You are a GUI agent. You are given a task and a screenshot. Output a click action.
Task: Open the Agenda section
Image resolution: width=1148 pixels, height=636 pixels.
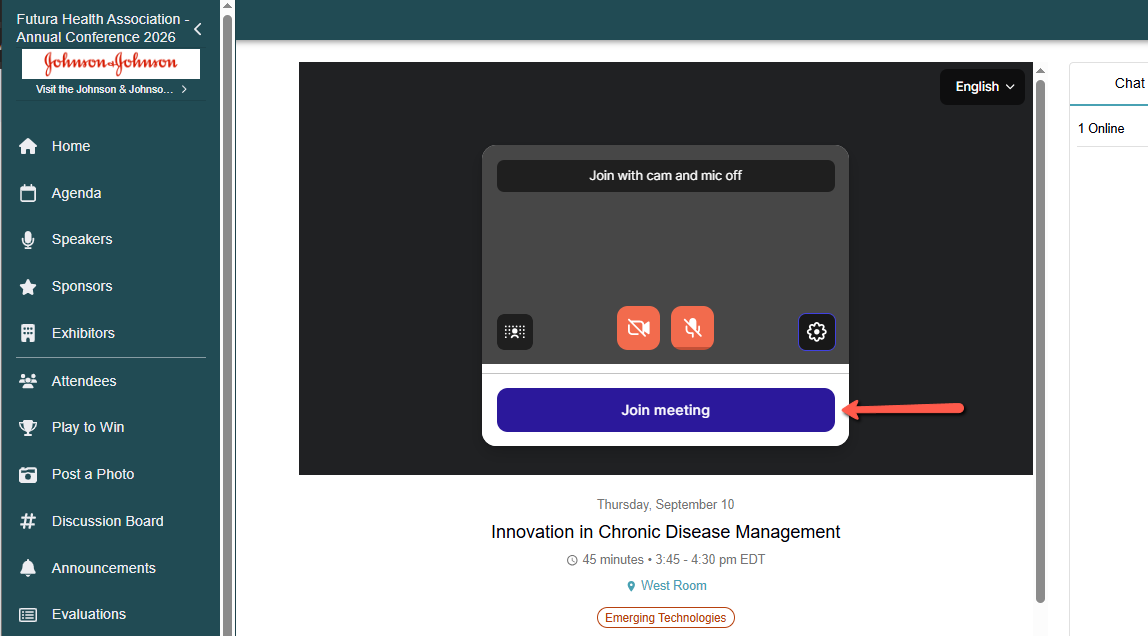coord(77,192)
